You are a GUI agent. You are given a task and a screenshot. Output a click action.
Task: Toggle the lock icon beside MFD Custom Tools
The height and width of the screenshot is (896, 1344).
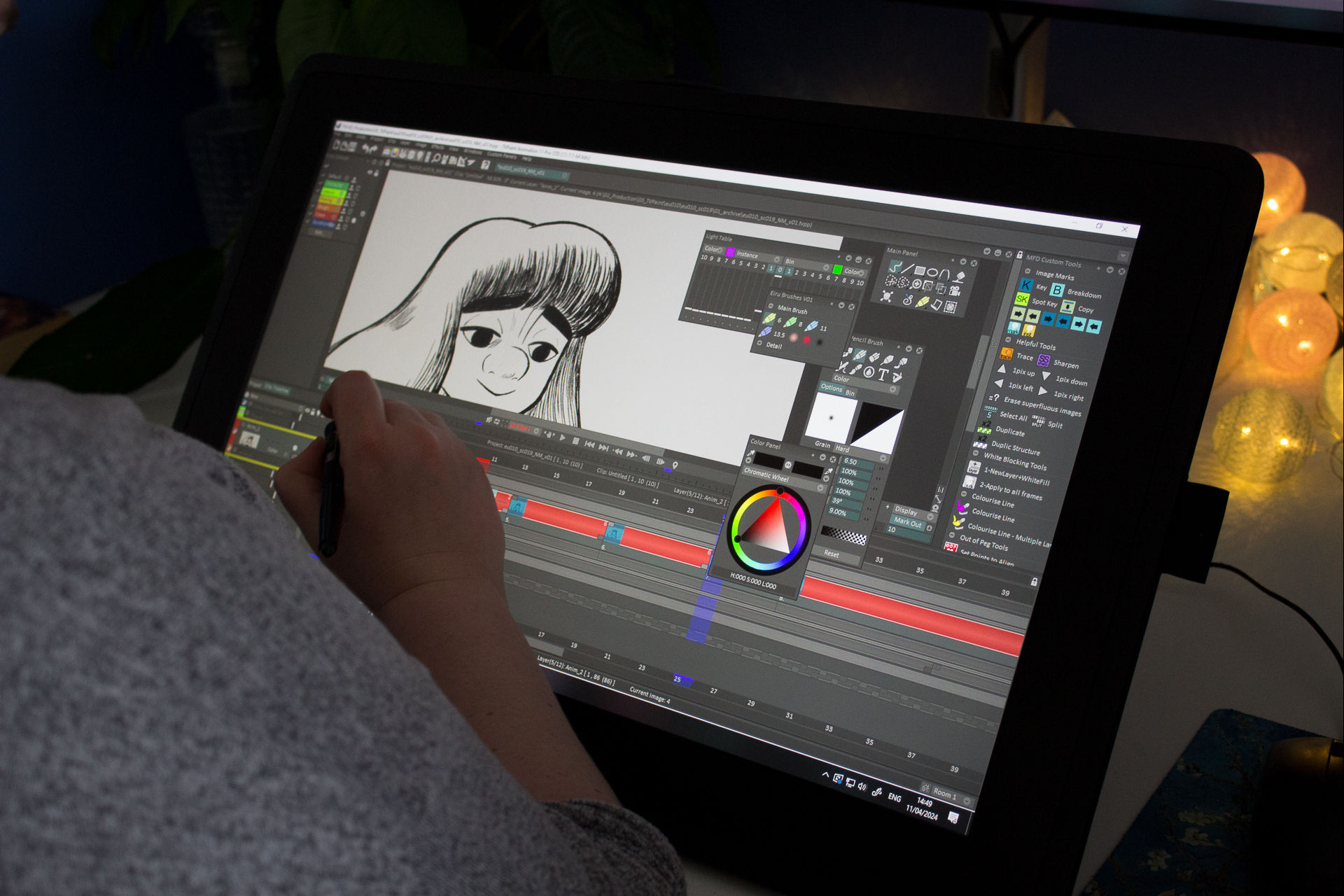pyautogui.click(x=1019, y=255)
